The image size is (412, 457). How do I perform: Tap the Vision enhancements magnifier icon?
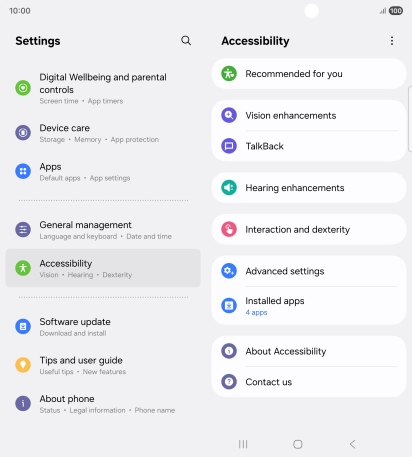pyautogui.click(x=229, y=115)
